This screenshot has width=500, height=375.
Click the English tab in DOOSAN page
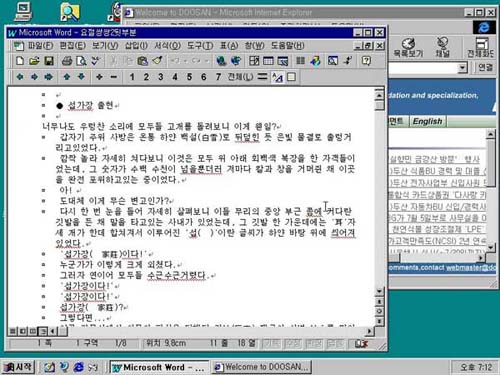tap(428, 121)
